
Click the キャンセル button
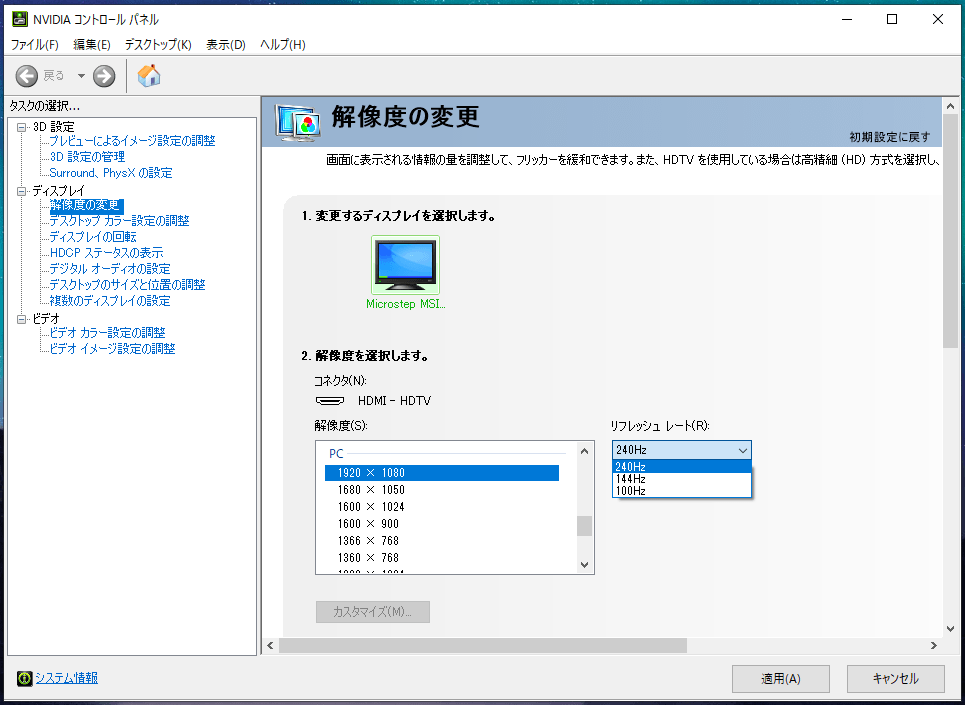click(895, 679)
